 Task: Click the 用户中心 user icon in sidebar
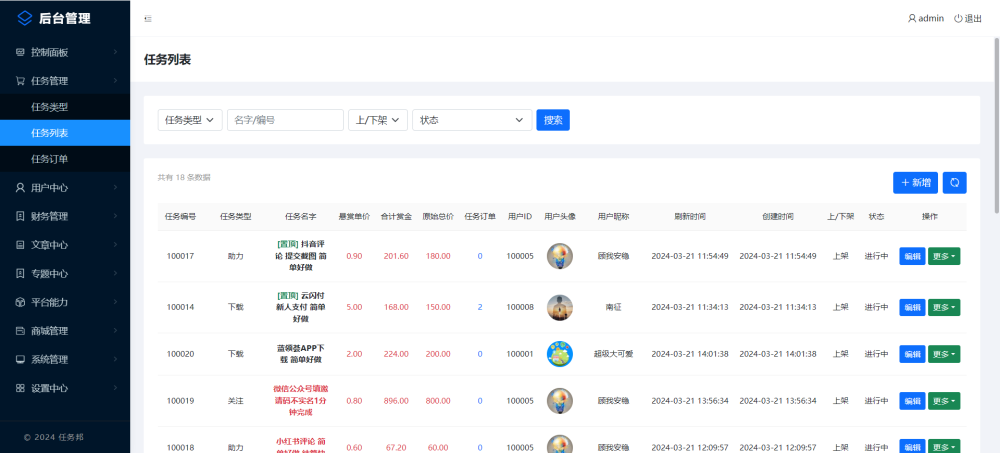[x=20, y=187]
